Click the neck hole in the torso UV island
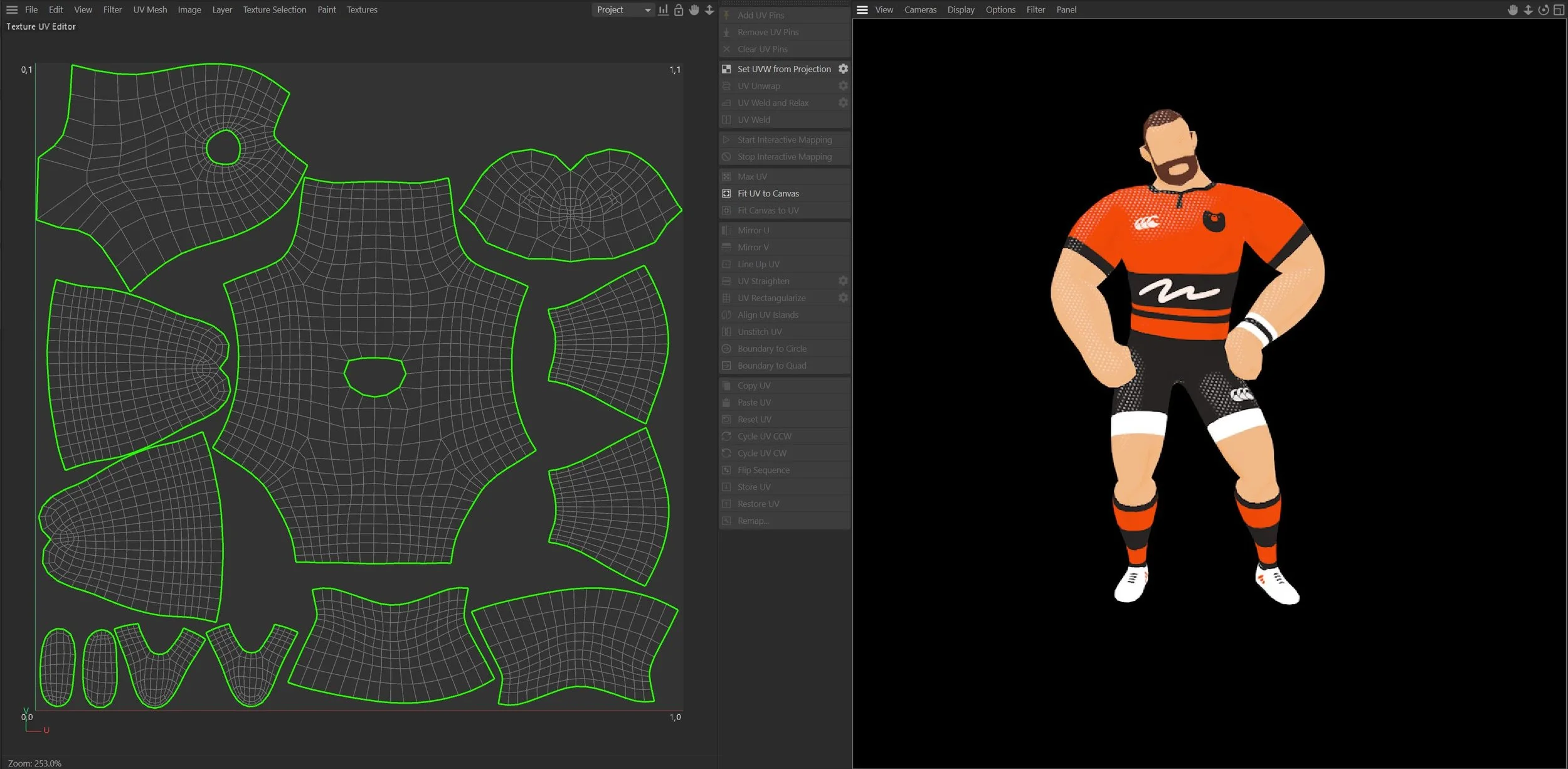The image size is (1568, 769). click(x=375, y=376)
